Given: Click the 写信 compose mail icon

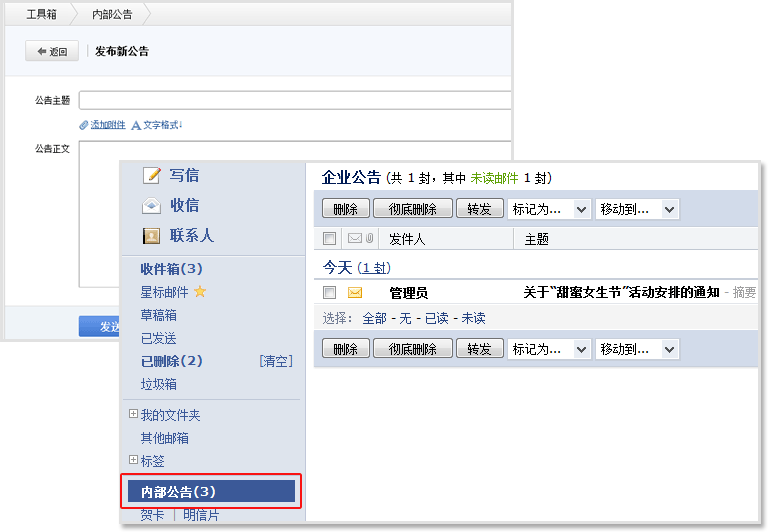Looking at the screenshot, I should point(152,175).
